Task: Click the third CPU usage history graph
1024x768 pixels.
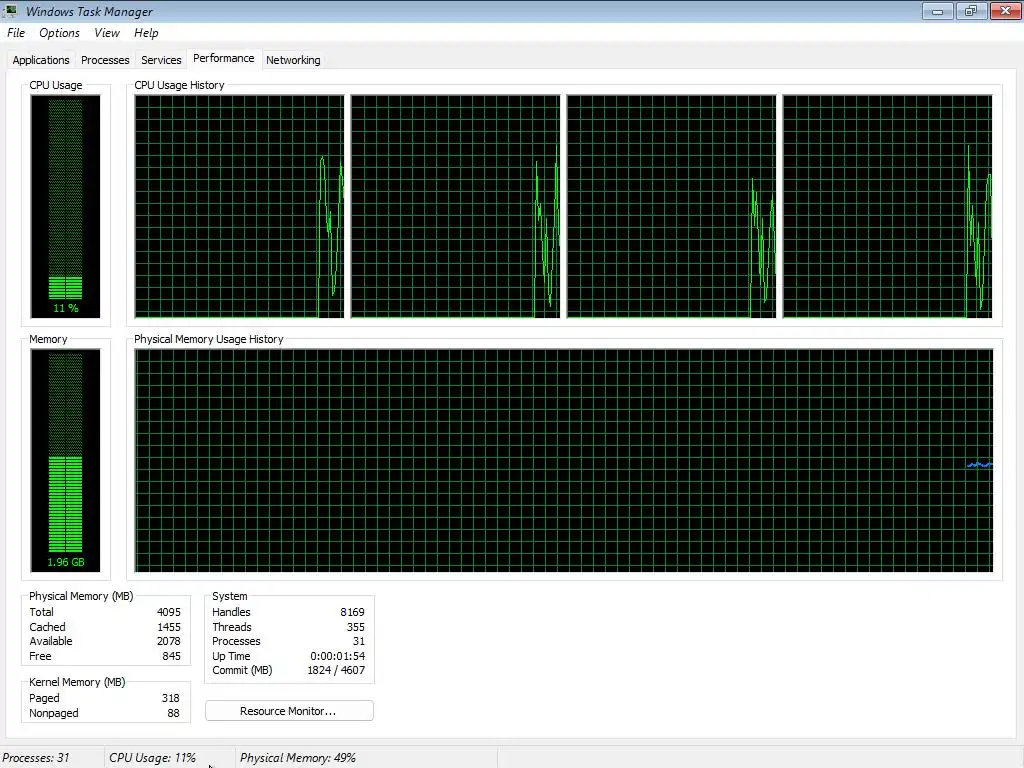Action: (x=671, y=206)
